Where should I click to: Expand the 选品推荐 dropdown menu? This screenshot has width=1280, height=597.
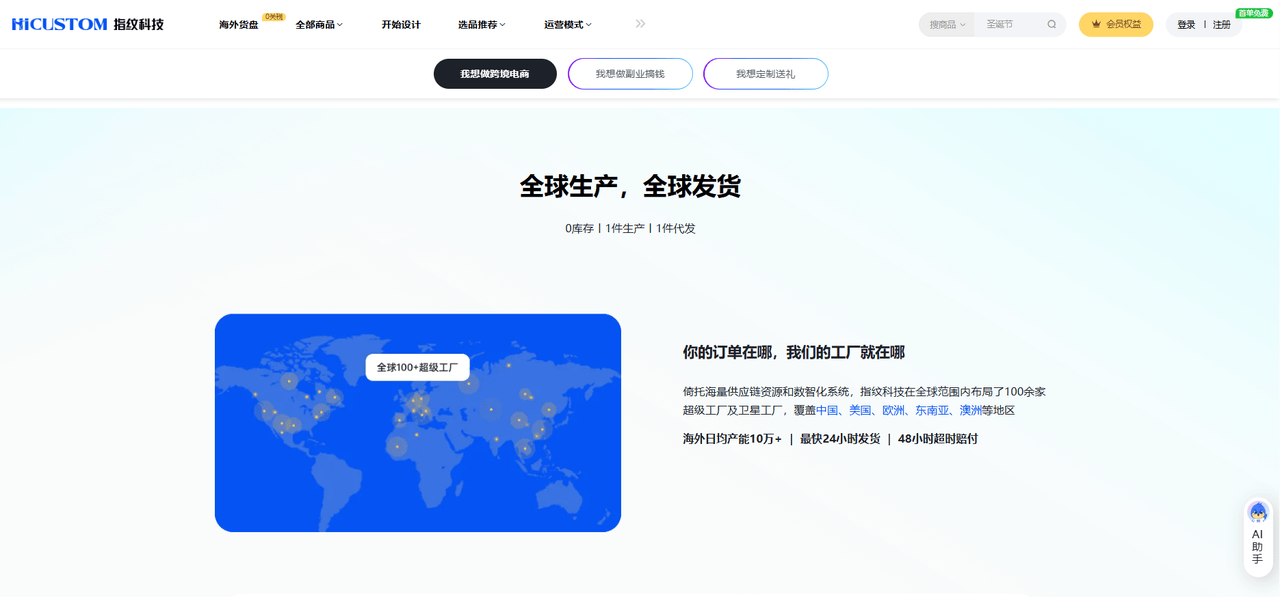(481, 25)
